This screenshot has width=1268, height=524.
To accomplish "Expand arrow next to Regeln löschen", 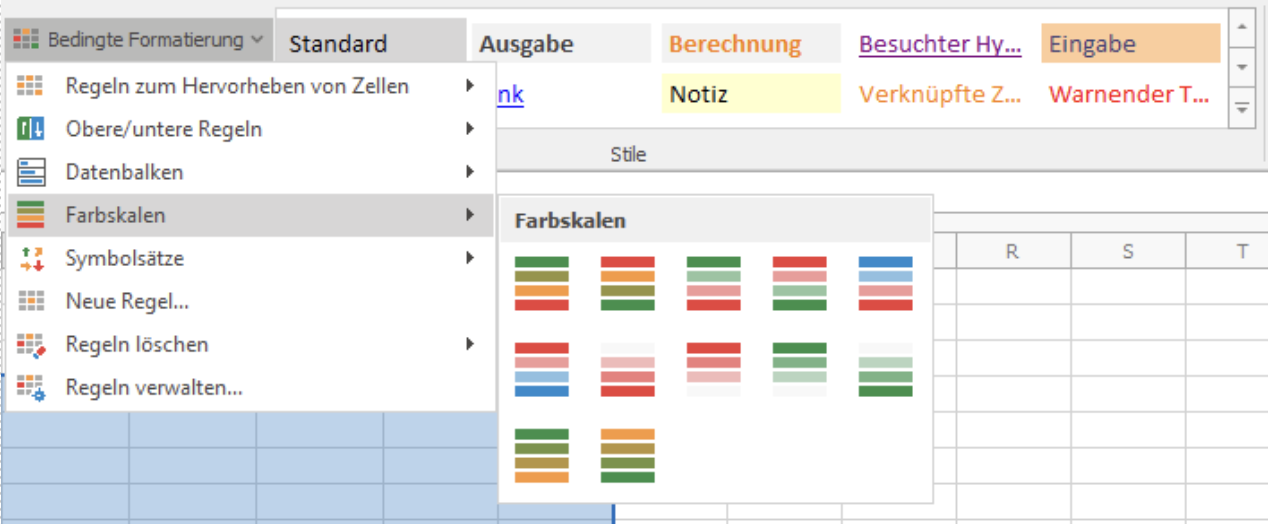I will coord(469,344).
